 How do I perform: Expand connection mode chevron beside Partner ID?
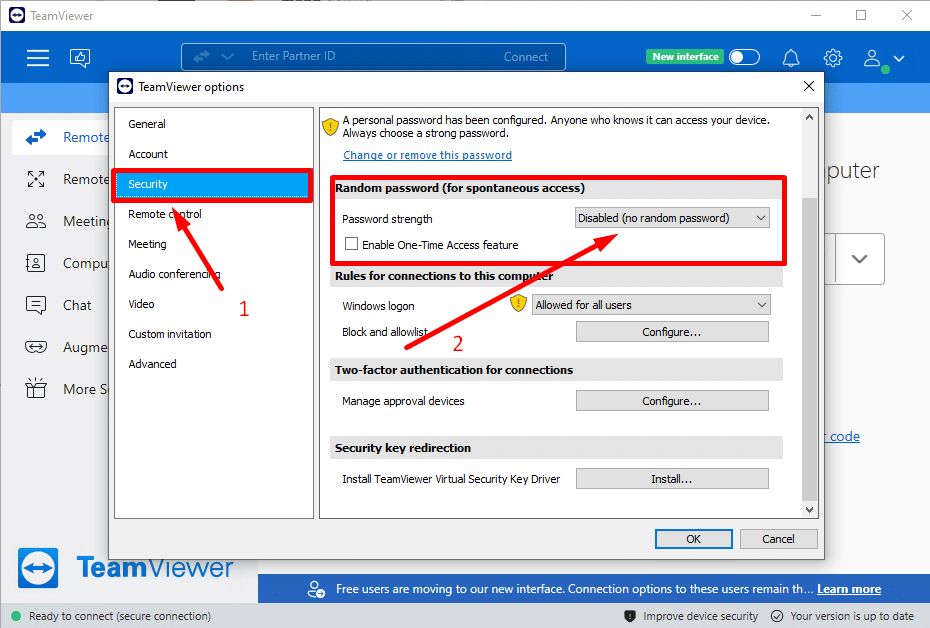(227, 57)
